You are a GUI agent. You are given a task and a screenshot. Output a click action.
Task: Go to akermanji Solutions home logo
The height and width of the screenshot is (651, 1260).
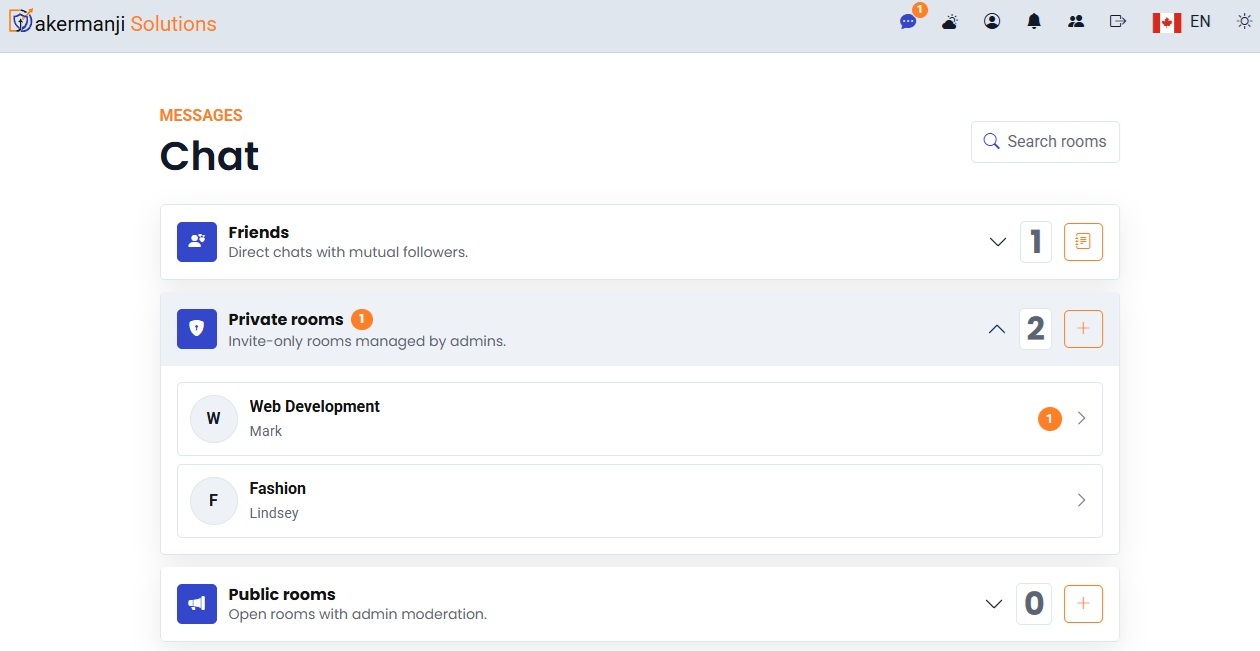click(113, 23)
